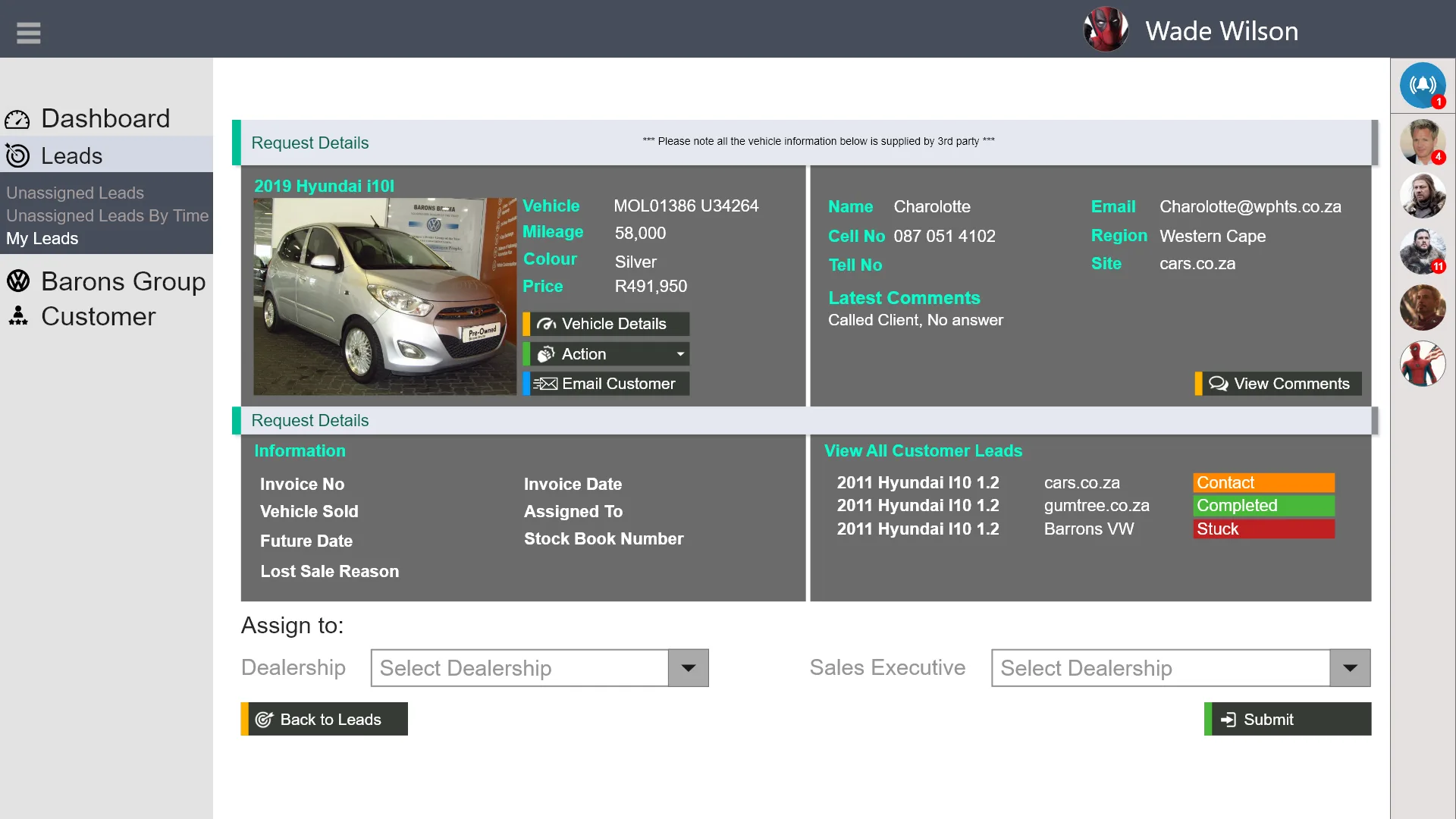
Task: Click the Stock Book Number label
Action: pyautogui.click(x=604, y=538)
